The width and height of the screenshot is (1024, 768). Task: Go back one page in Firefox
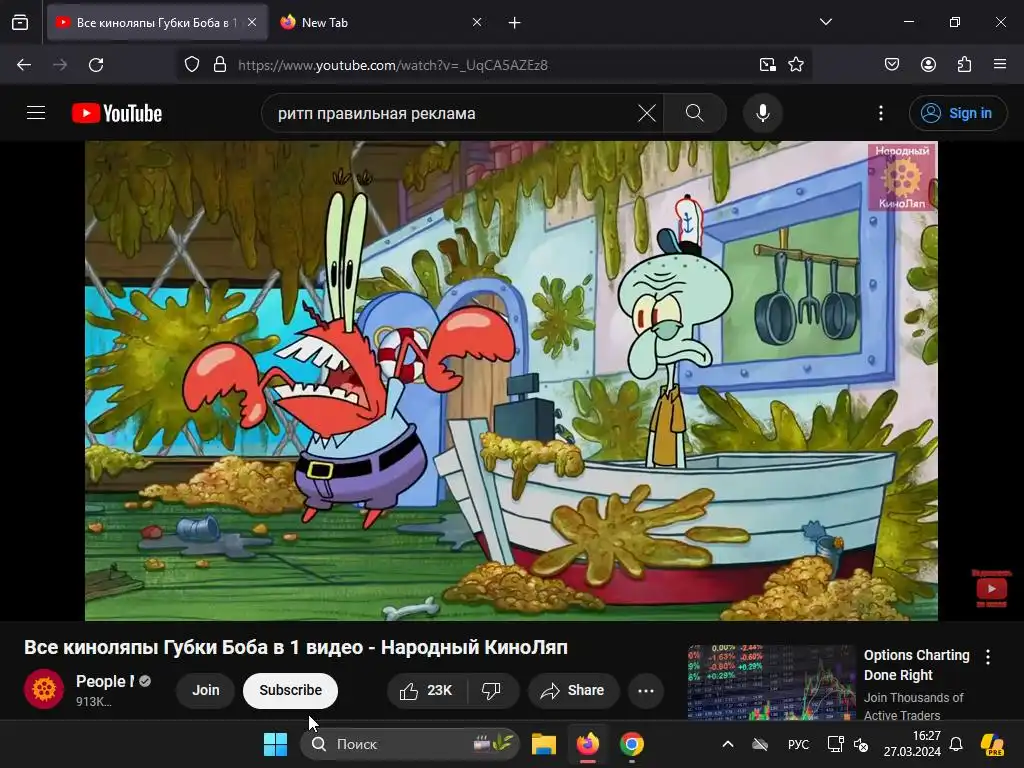pos(24,65)
